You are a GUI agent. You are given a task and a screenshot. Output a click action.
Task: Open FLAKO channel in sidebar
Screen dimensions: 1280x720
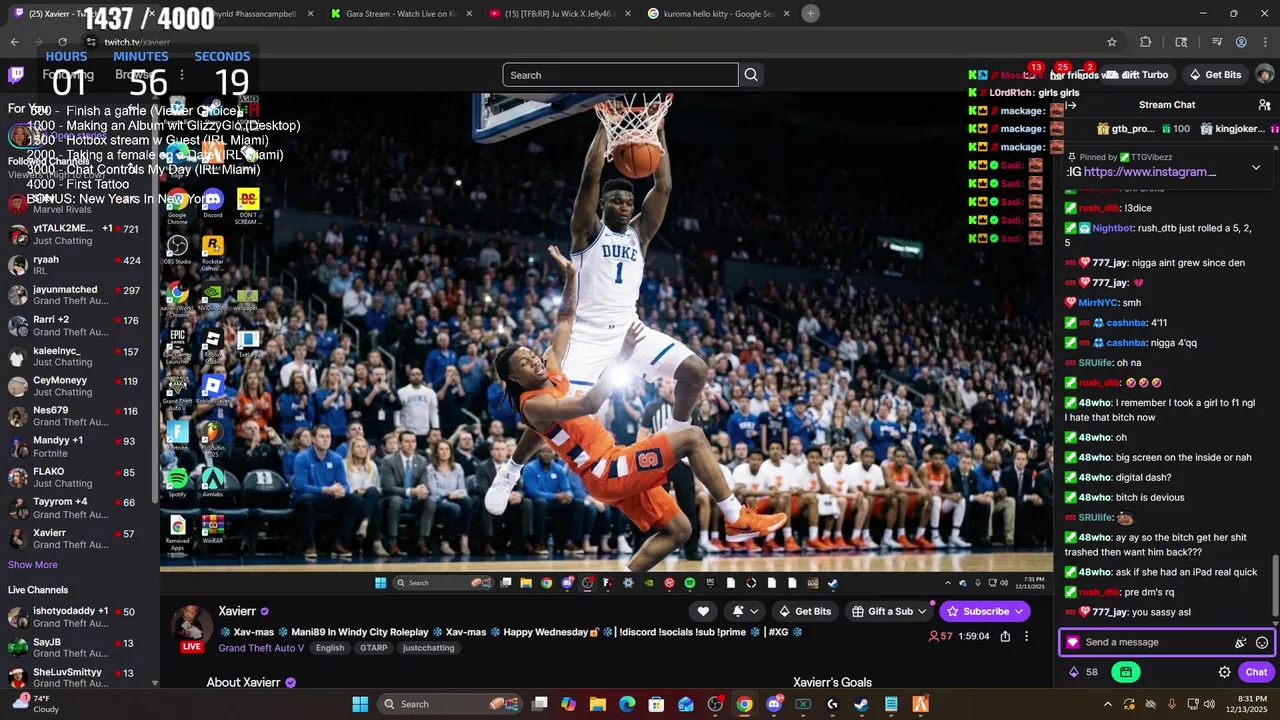coord(78,477)
